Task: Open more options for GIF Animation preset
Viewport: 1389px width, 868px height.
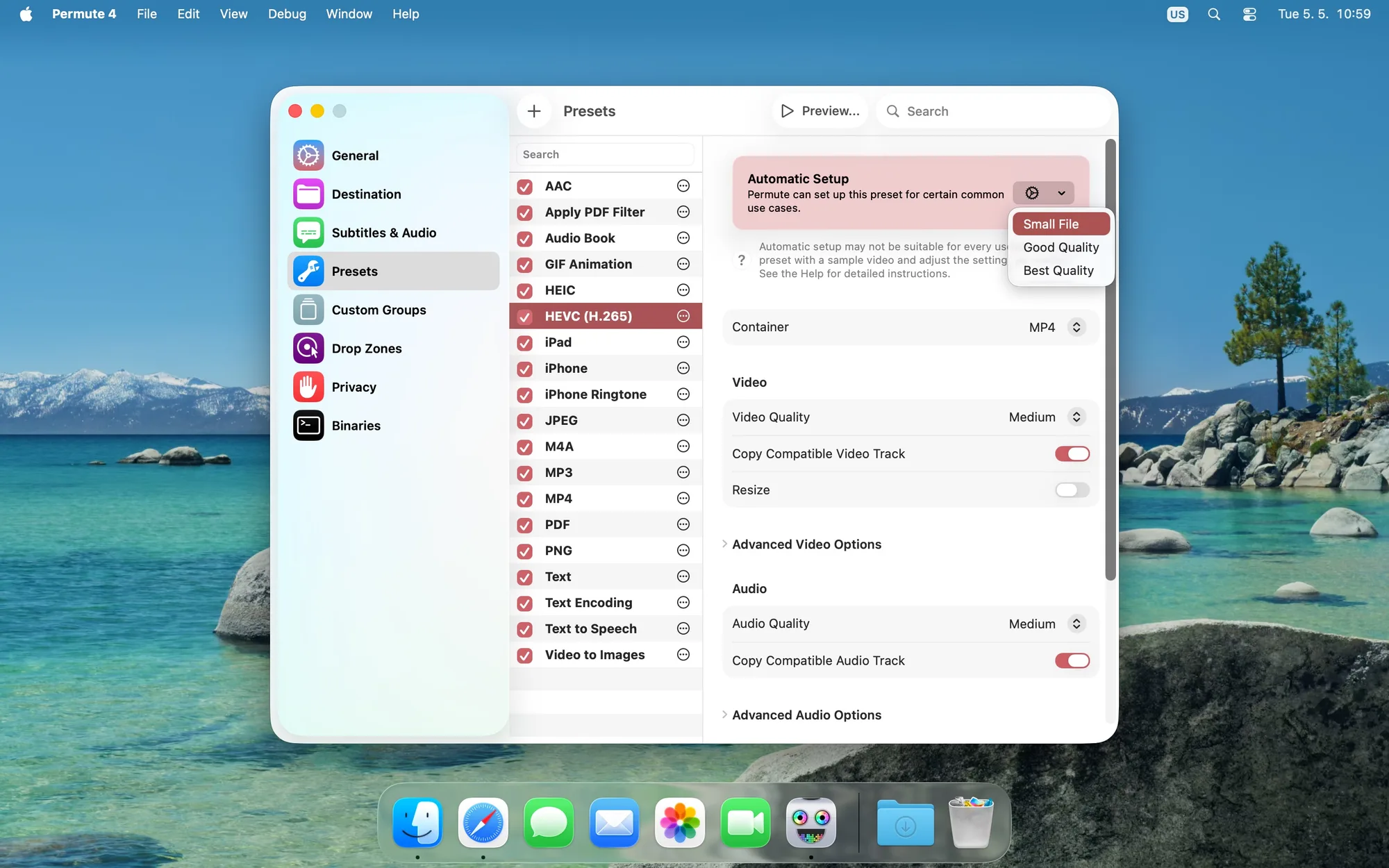Action: [683, 264]
